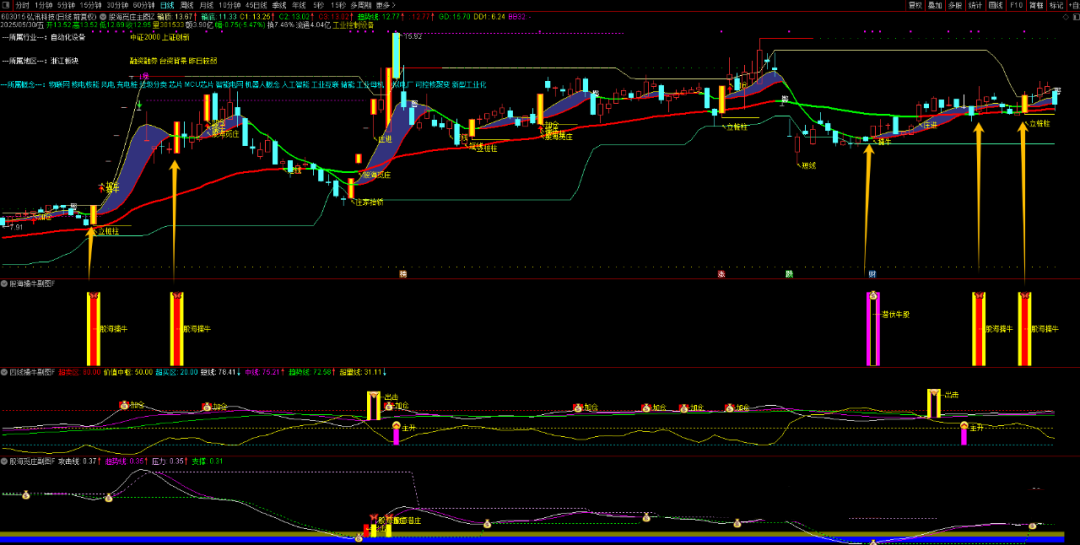Image resolution: width=1080 pixels, height=545 pixels.
Task: Click the 叠加 overlay button
Action: (x=935, y=5)
